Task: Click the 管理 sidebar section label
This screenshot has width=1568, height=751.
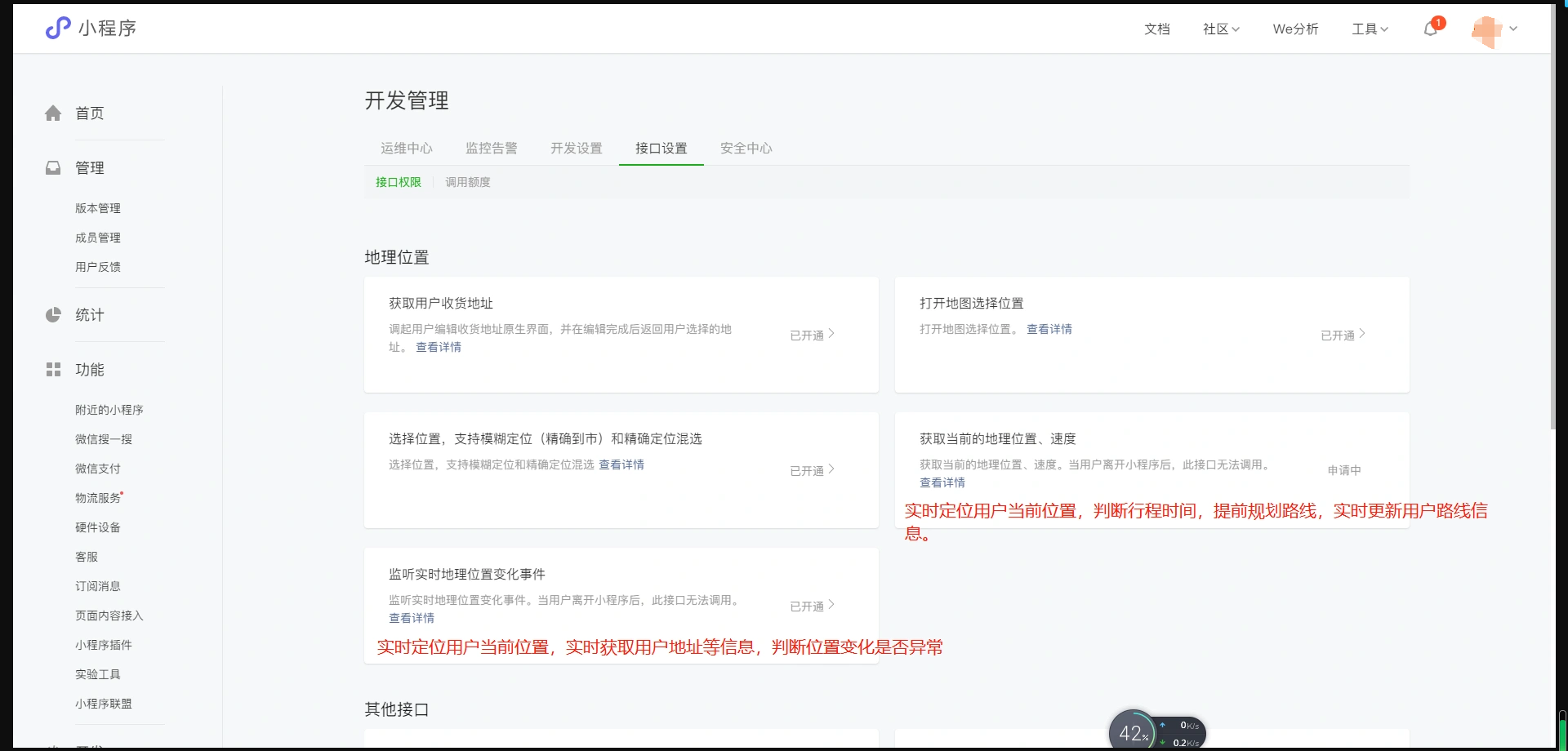Action: pyautogui.click(x=90, y=167)
